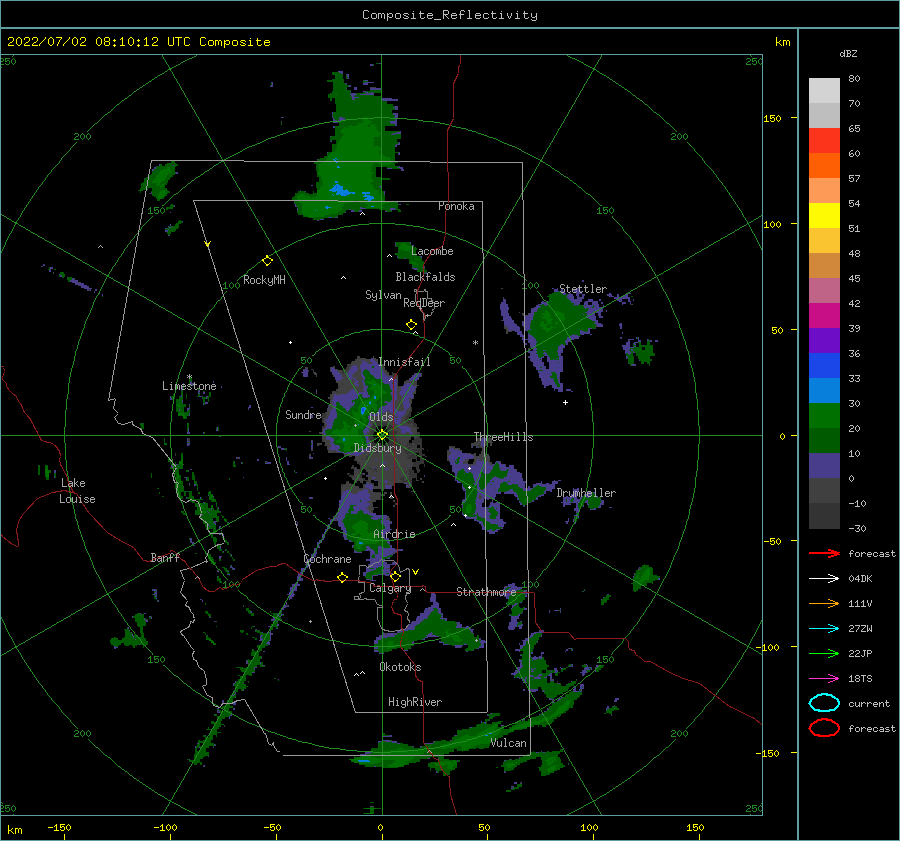Viewport: 900px width, 841px height.
Task: Click the Lake Louise label
Action: [x=77, y=491]
